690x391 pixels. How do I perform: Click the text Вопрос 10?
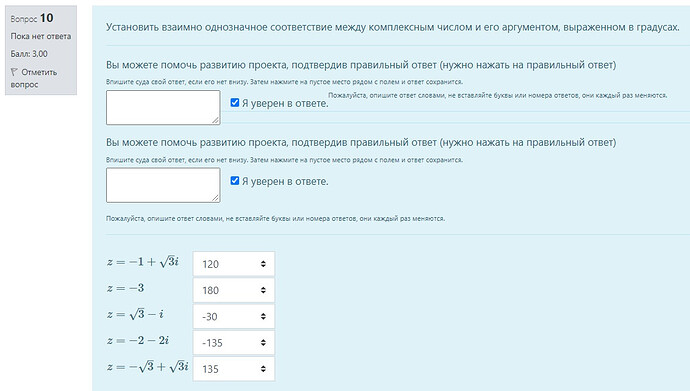32,18
